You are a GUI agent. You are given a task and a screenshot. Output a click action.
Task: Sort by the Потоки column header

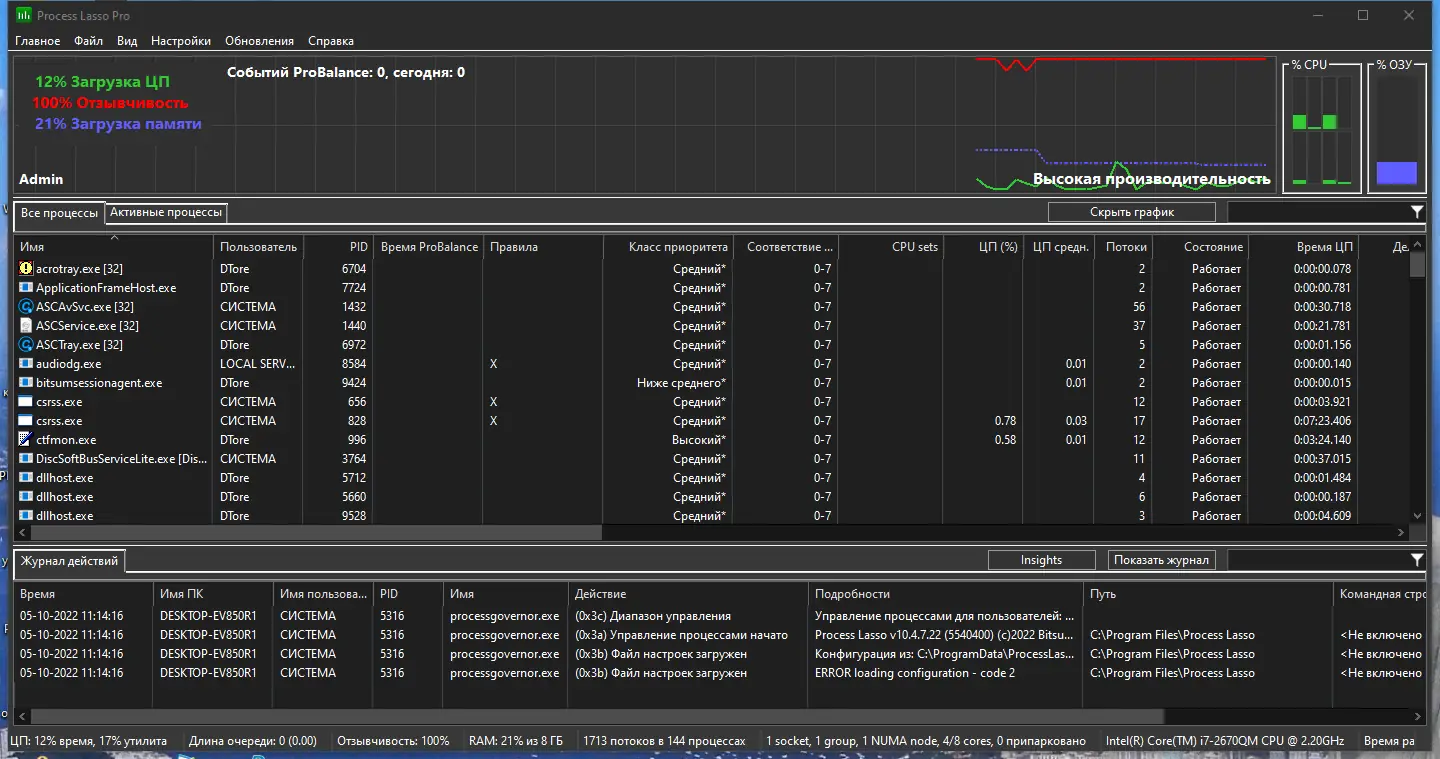(x=1124, y=247)
